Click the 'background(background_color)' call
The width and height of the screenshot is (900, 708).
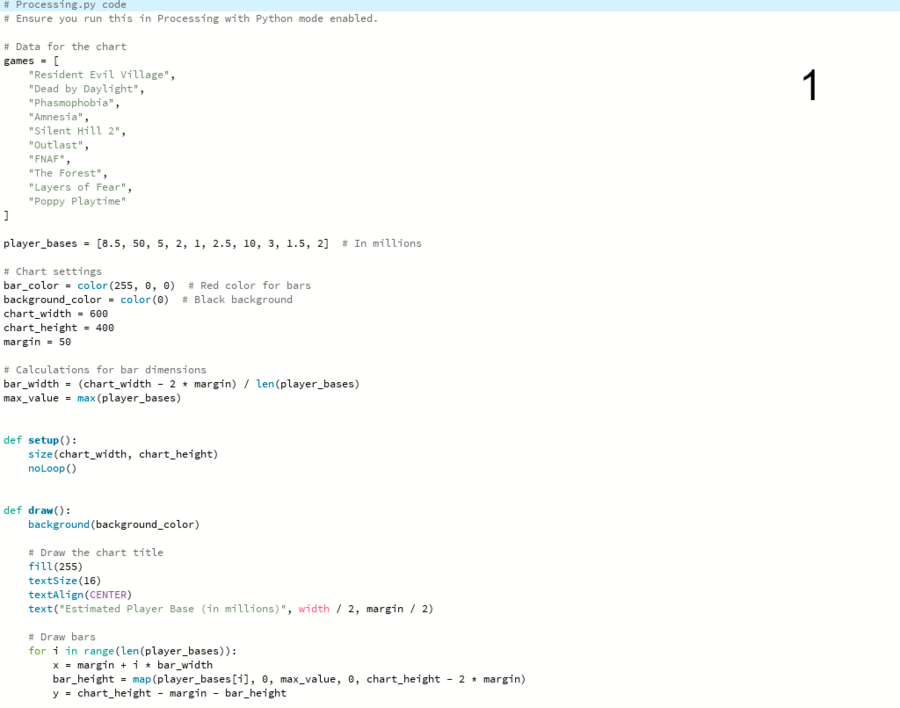[x=114, y=525]
